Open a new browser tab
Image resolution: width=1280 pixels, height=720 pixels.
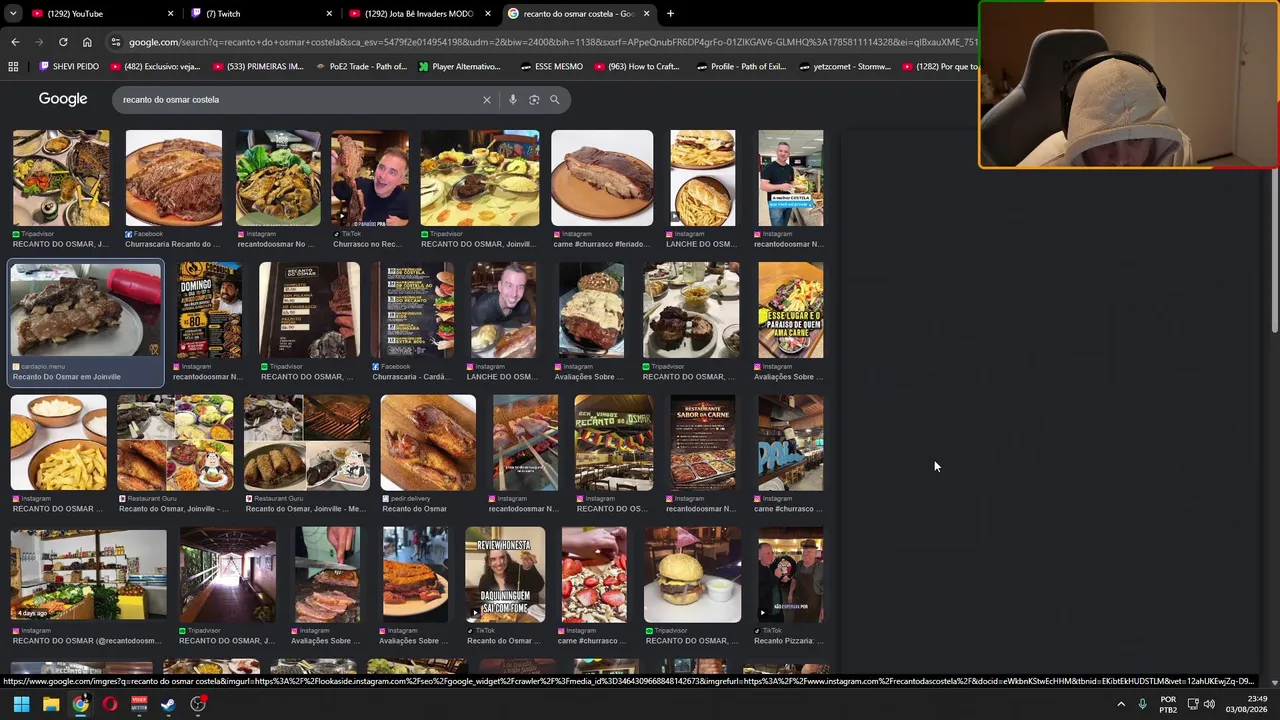pyautogui.click(x=670, y=14)
